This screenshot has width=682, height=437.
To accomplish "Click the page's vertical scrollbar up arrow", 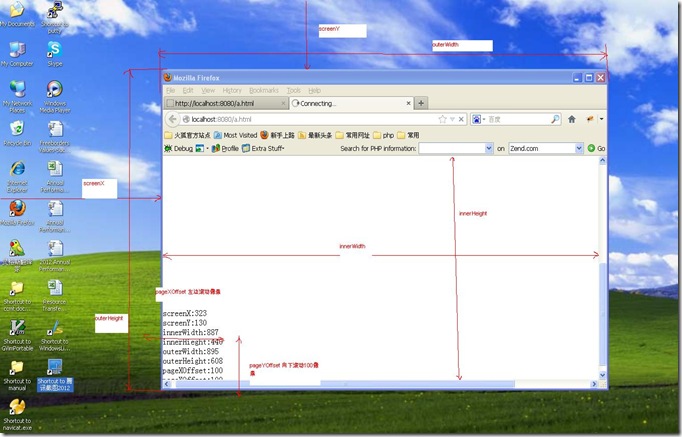I will (602, 160).
